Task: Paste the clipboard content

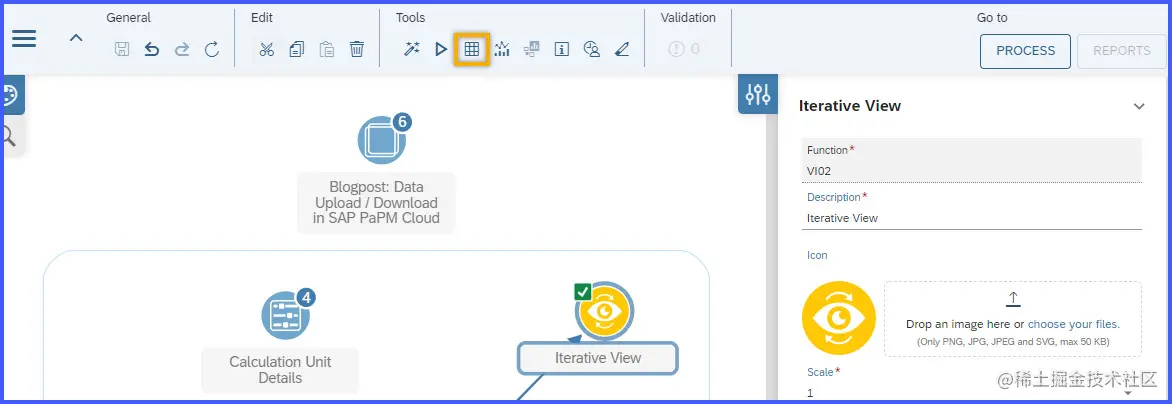Action: (x=327, y=49)
